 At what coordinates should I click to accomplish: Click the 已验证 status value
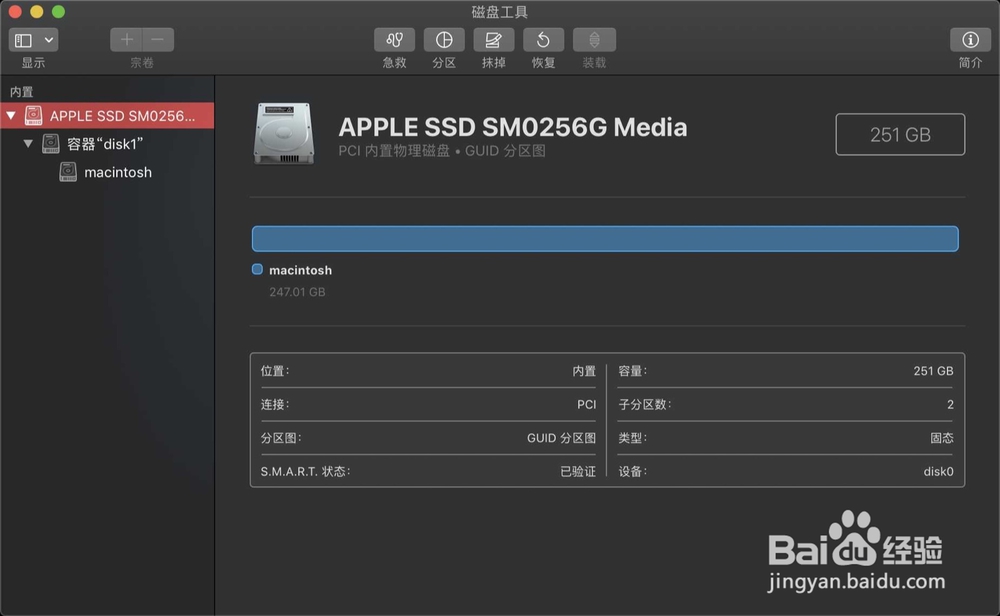[578, 471]
